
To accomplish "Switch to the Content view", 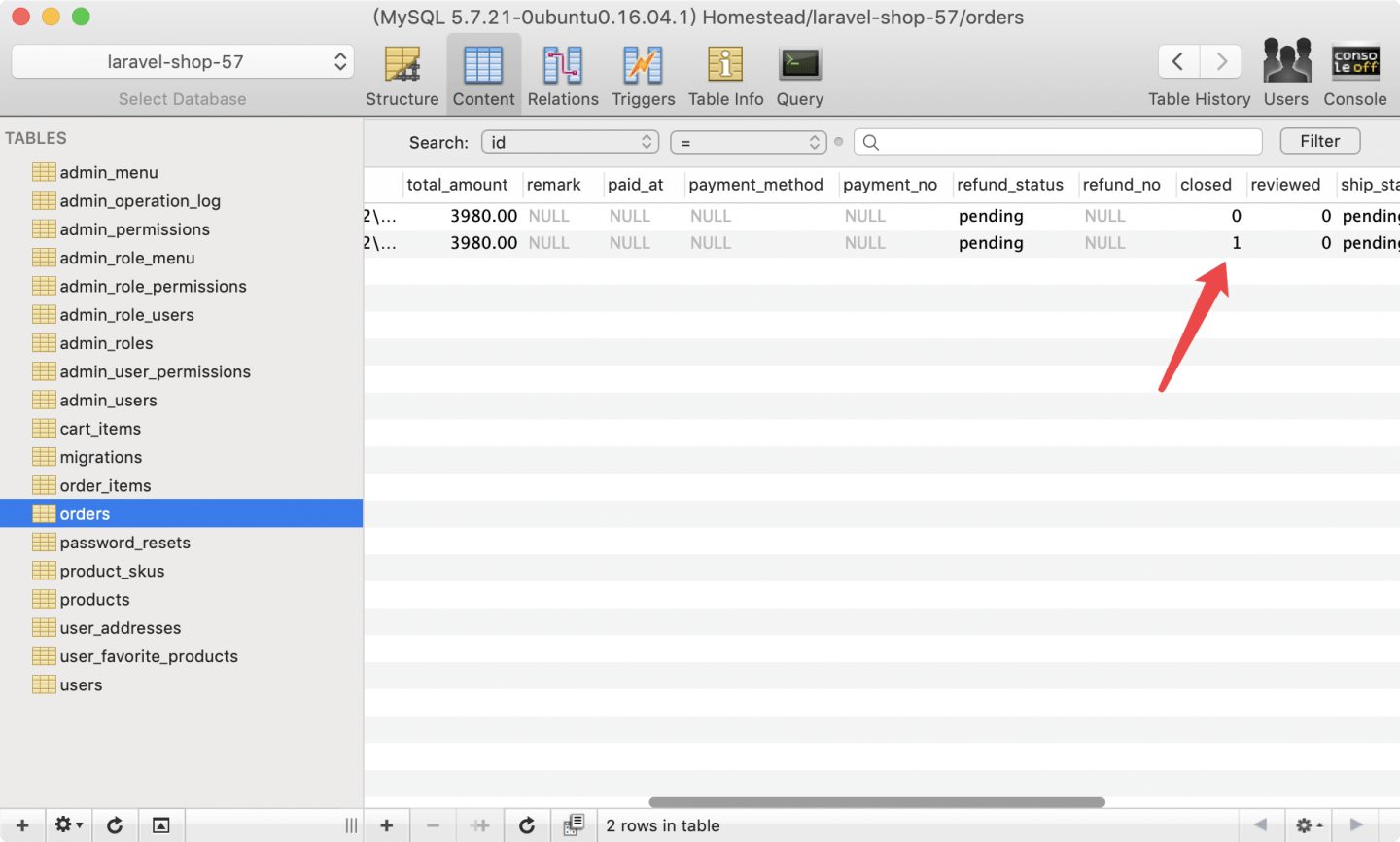I will [x=483, y=75].
